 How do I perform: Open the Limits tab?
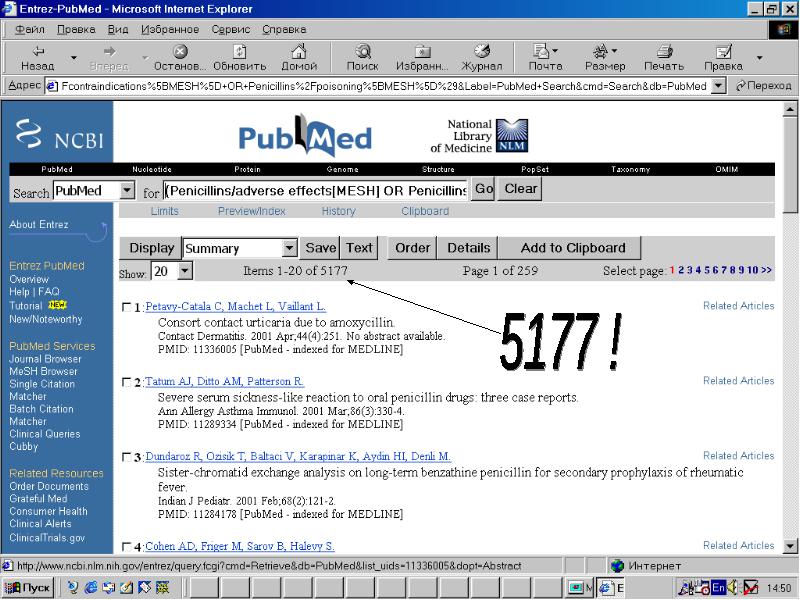click(164, 211)
